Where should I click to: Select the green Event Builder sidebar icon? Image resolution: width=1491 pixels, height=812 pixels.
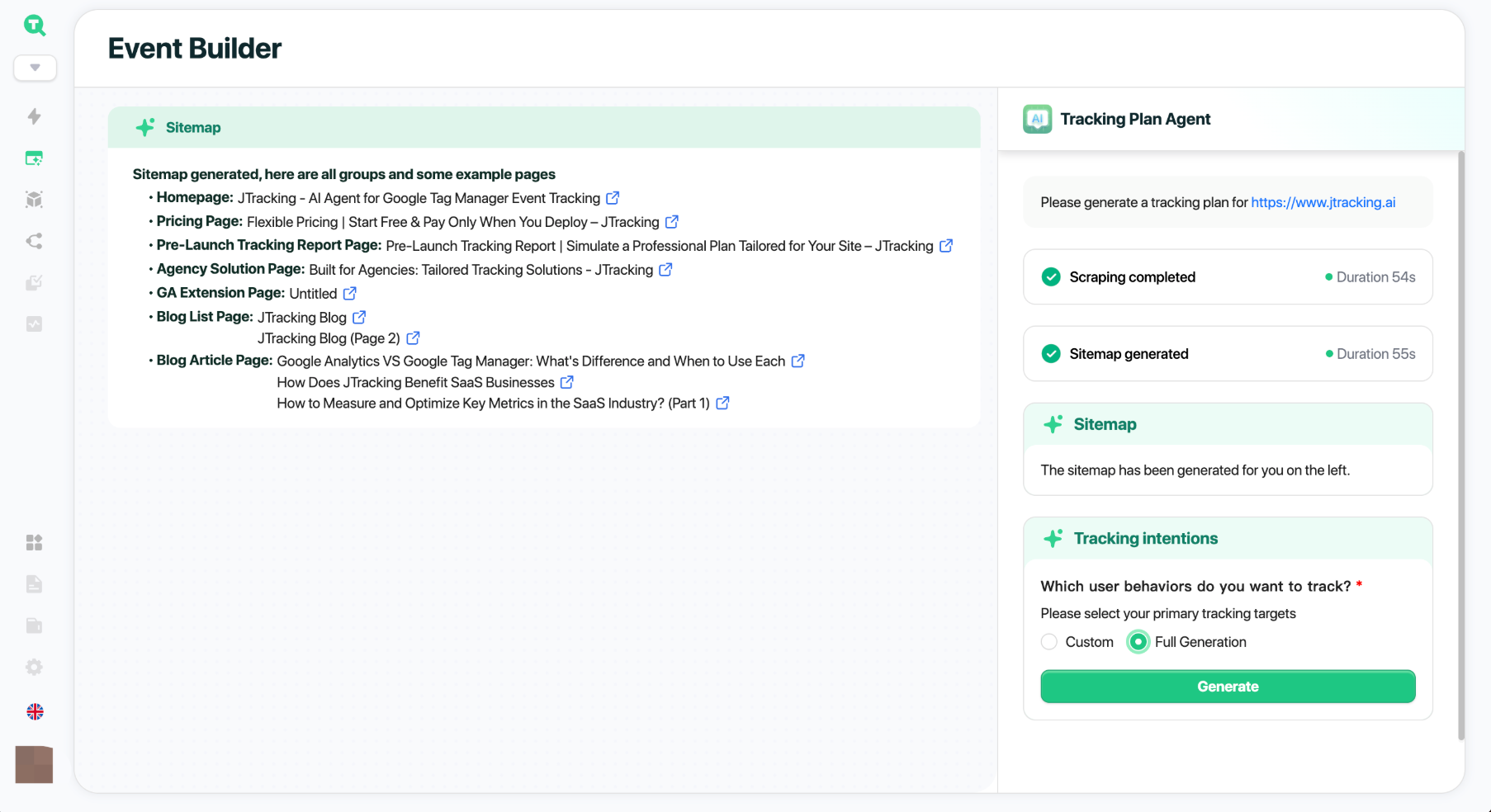(x=35, y=158)
